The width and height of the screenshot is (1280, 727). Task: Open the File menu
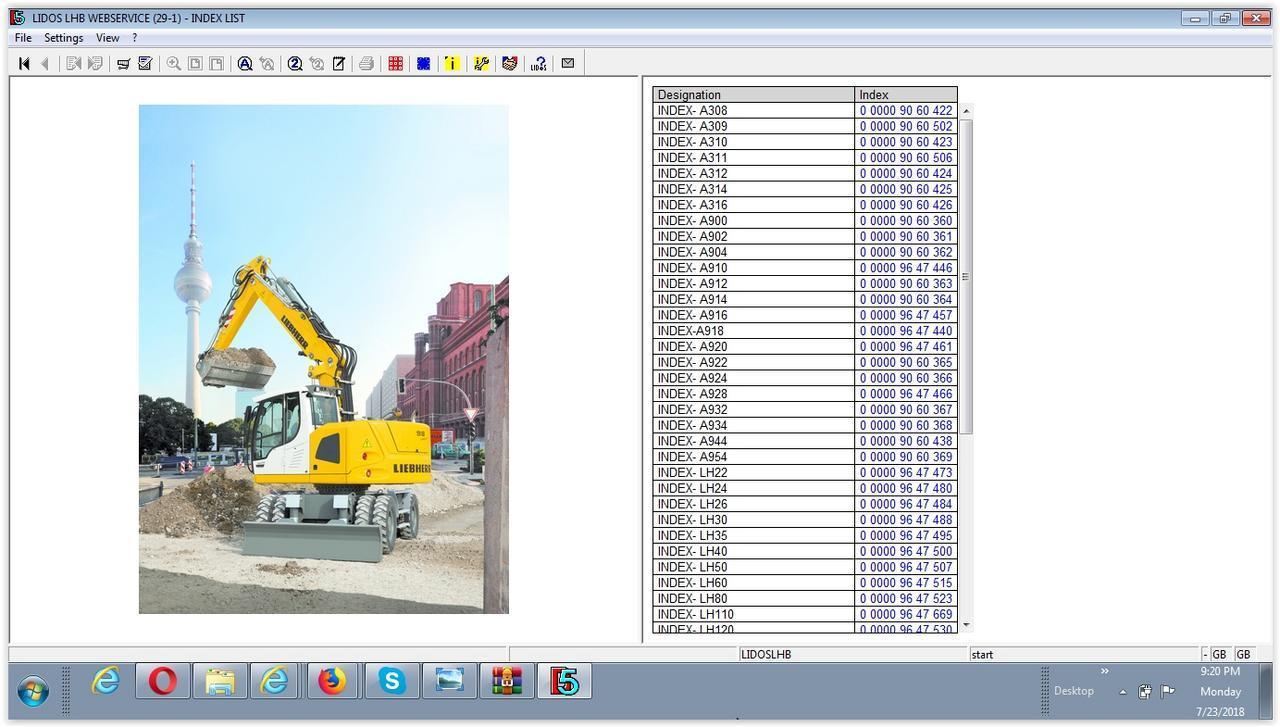click(x=23, y=38)
